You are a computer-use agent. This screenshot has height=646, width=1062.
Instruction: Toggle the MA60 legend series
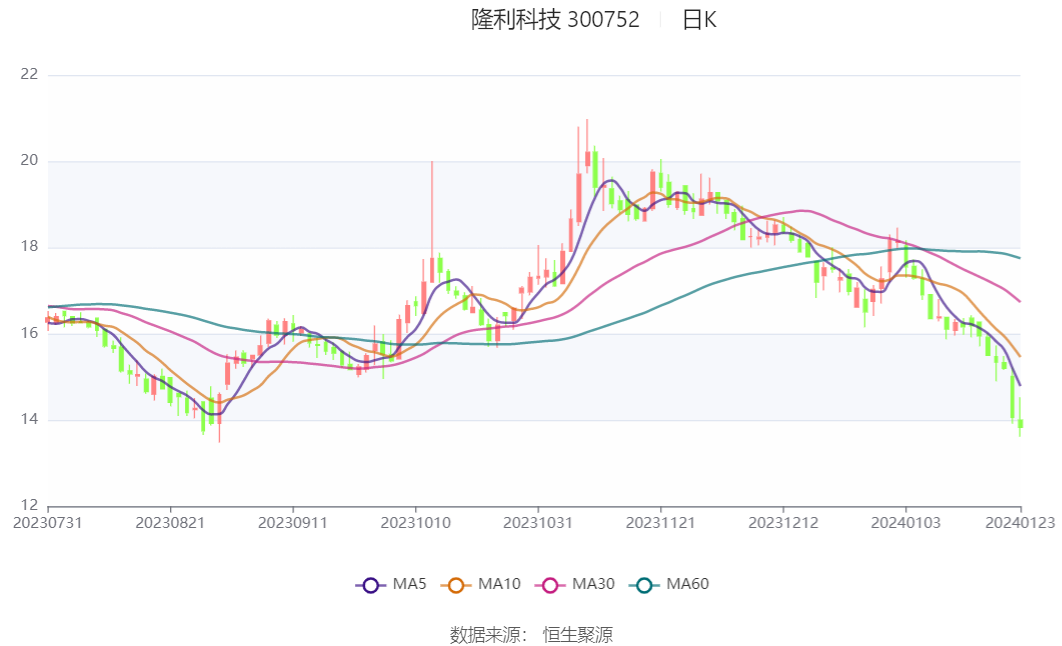668,584
